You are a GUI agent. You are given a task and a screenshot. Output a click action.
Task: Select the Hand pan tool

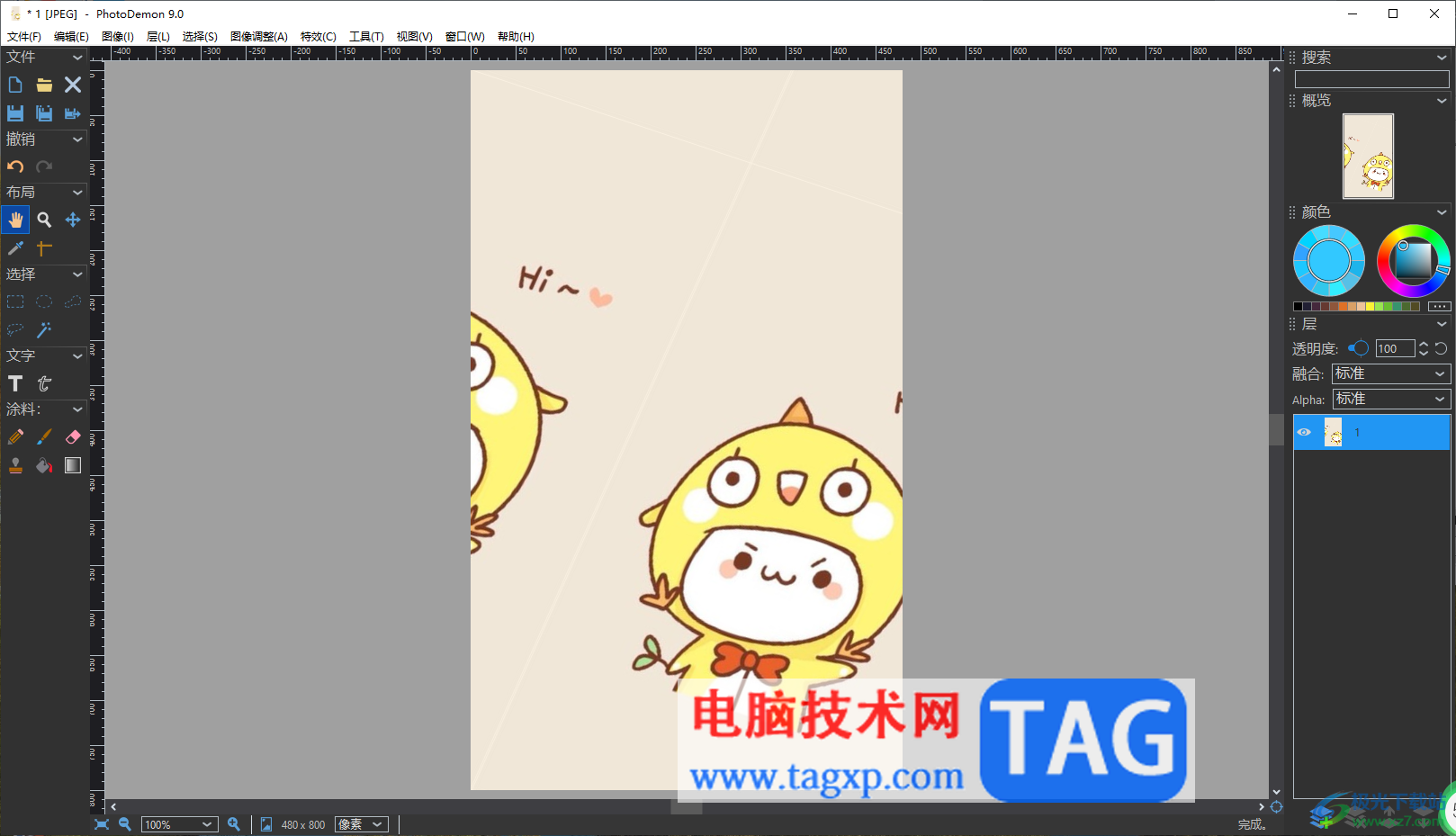[15, 220]
